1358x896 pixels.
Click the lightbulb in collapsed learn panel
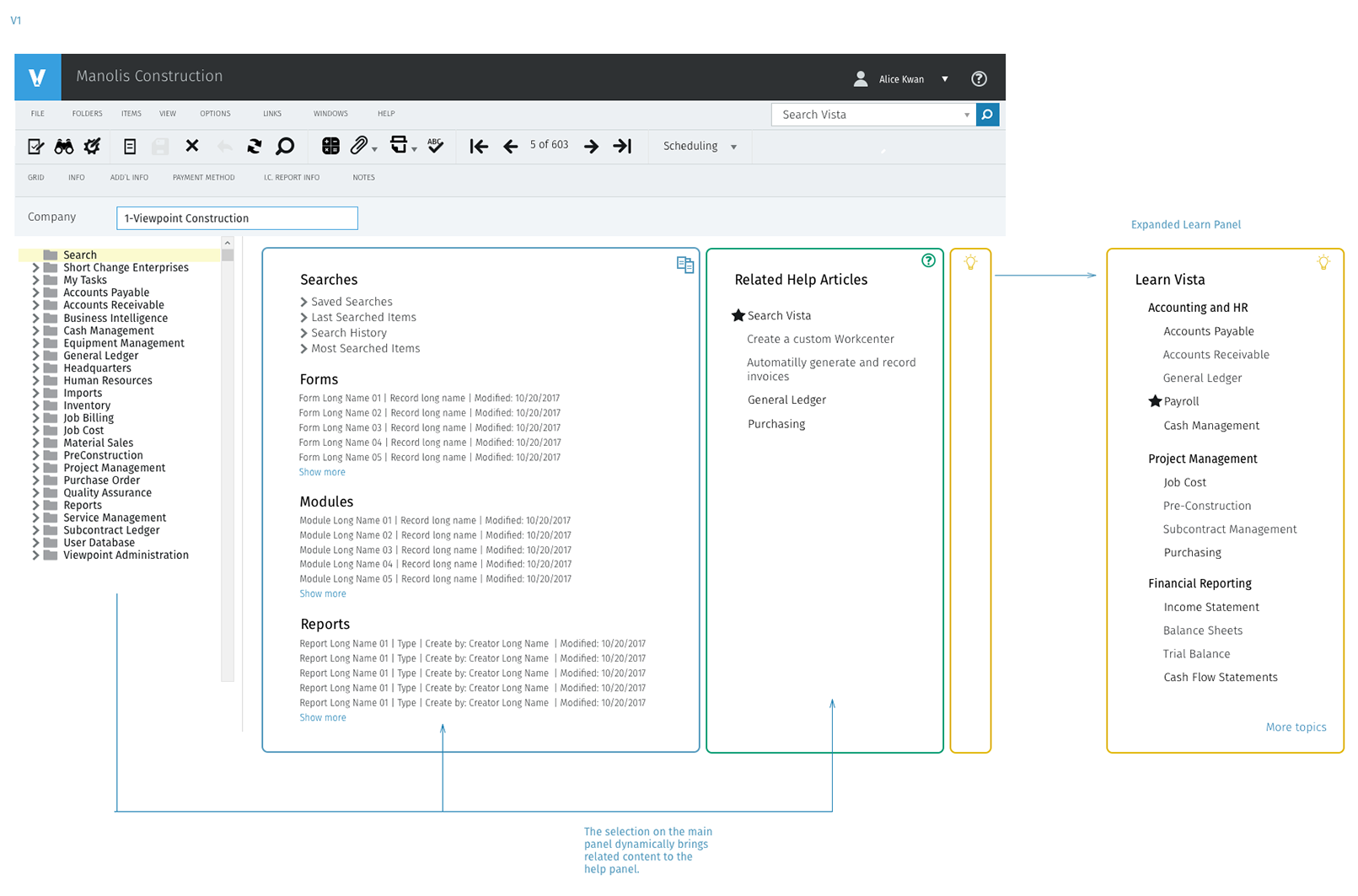coord(970,262)
